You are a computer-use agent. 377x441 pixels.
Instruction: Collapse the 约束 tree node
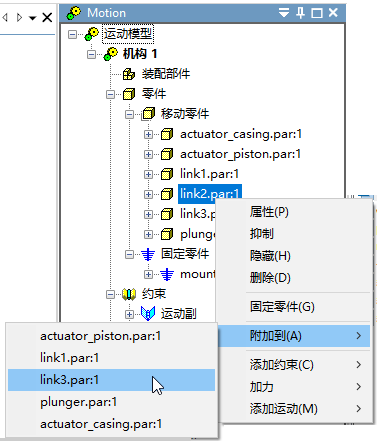click(110, 294)
